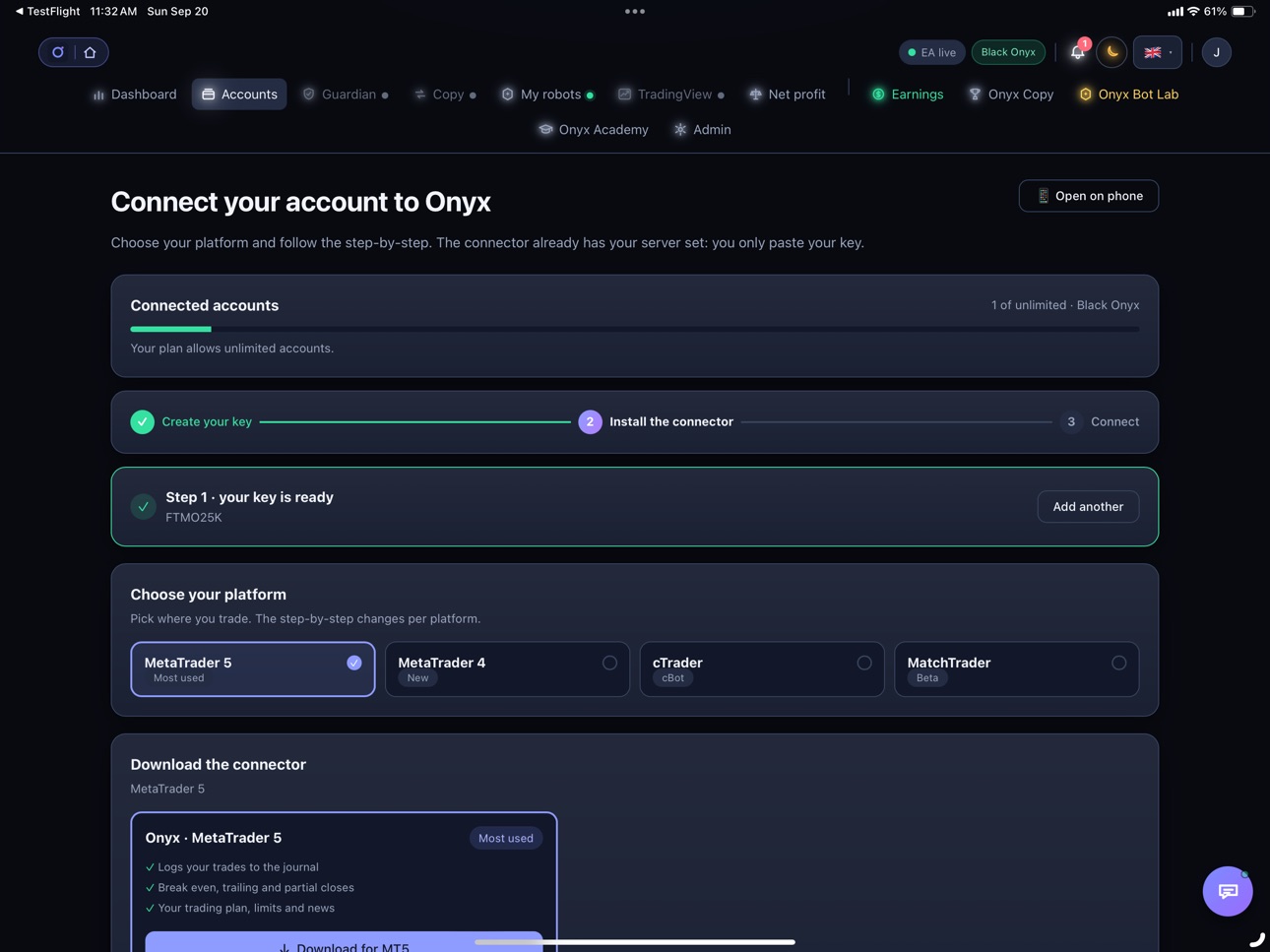Click the connected accounts progress bar
This screenshot has height=952, width=1270.
coord(635,329)
